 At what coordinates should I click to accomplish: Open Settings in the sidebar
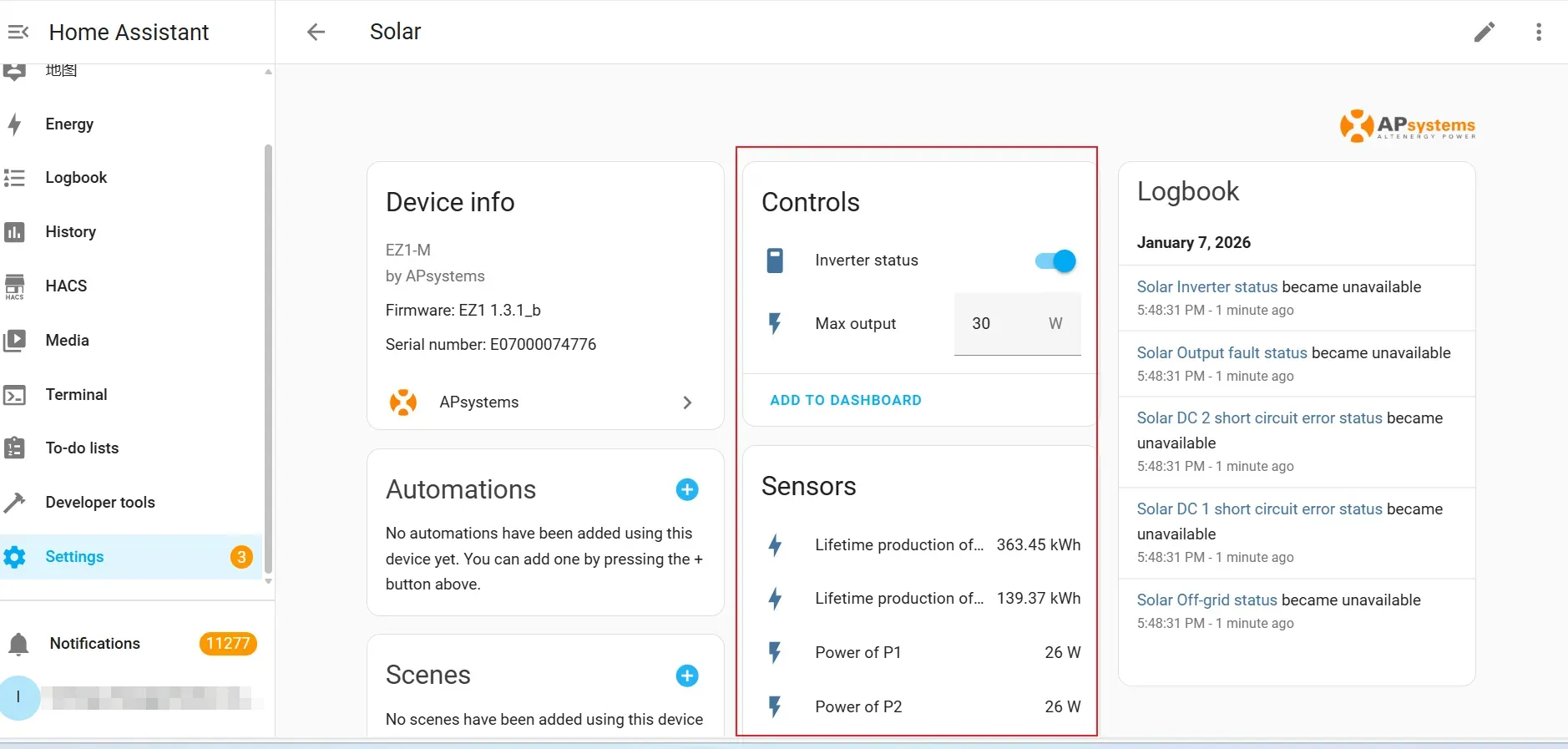pos(74,557)
